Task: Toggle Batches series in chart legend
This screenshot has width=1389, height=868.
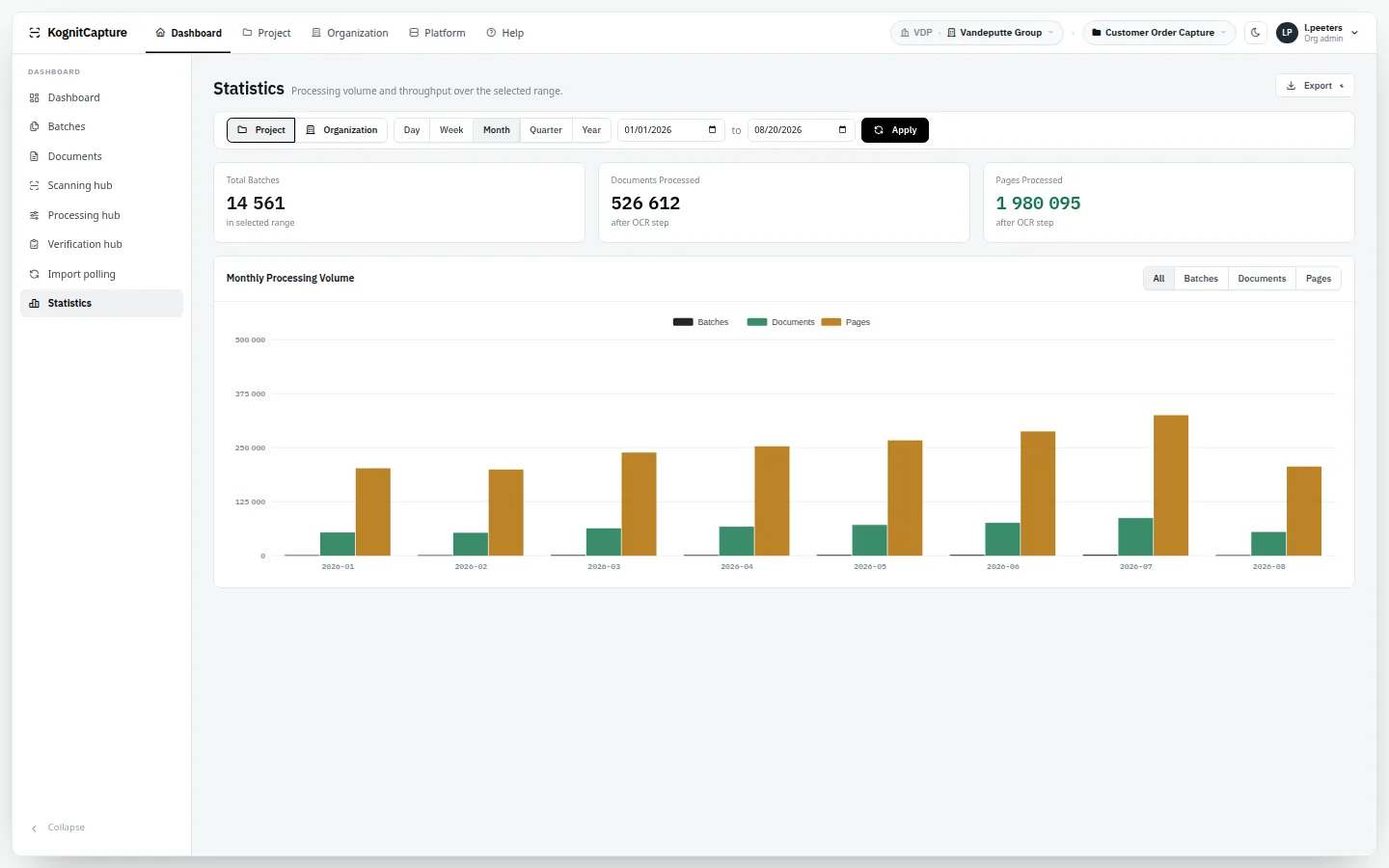Action: pyautogui.click(x=700, y=322)
